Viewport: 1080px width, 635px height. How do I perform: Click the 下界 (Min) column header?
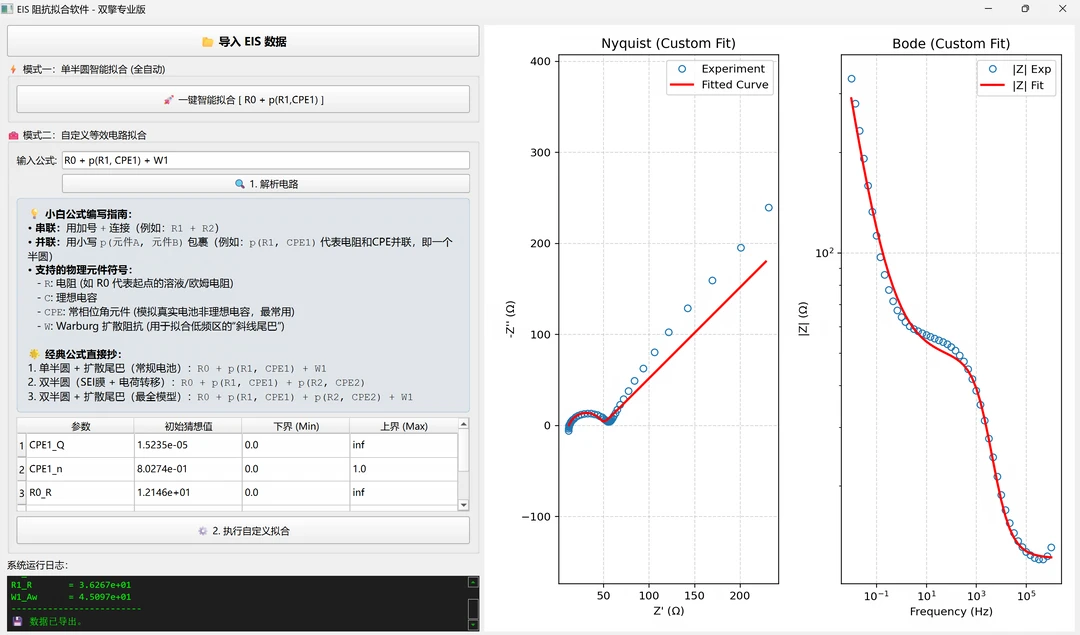(x=295, y=426)
